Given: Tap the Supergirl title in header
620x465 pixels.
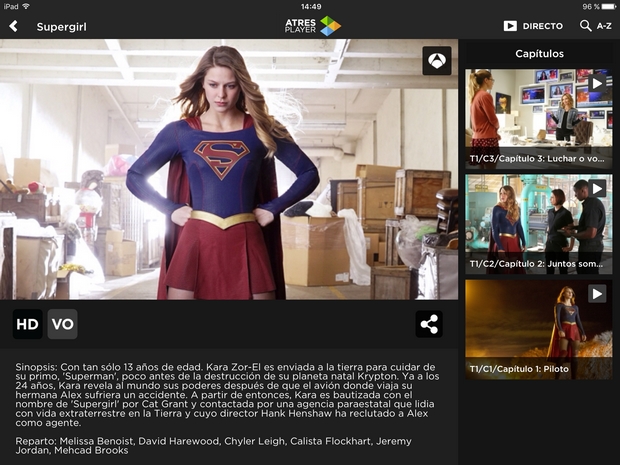Looking at the screenshot, I should pos(61,27).
